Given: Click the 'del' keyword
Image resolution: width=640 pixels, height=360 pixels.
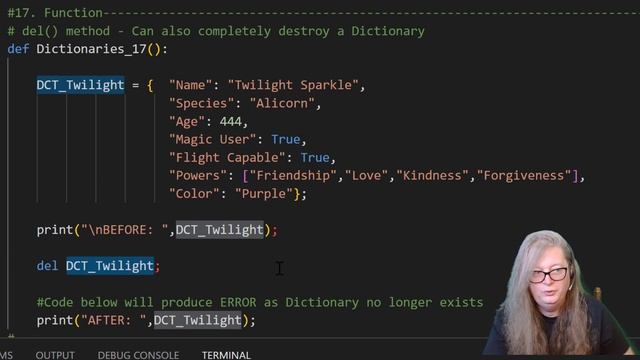Looking at the screenshot, I should click(x=47, y=266).
